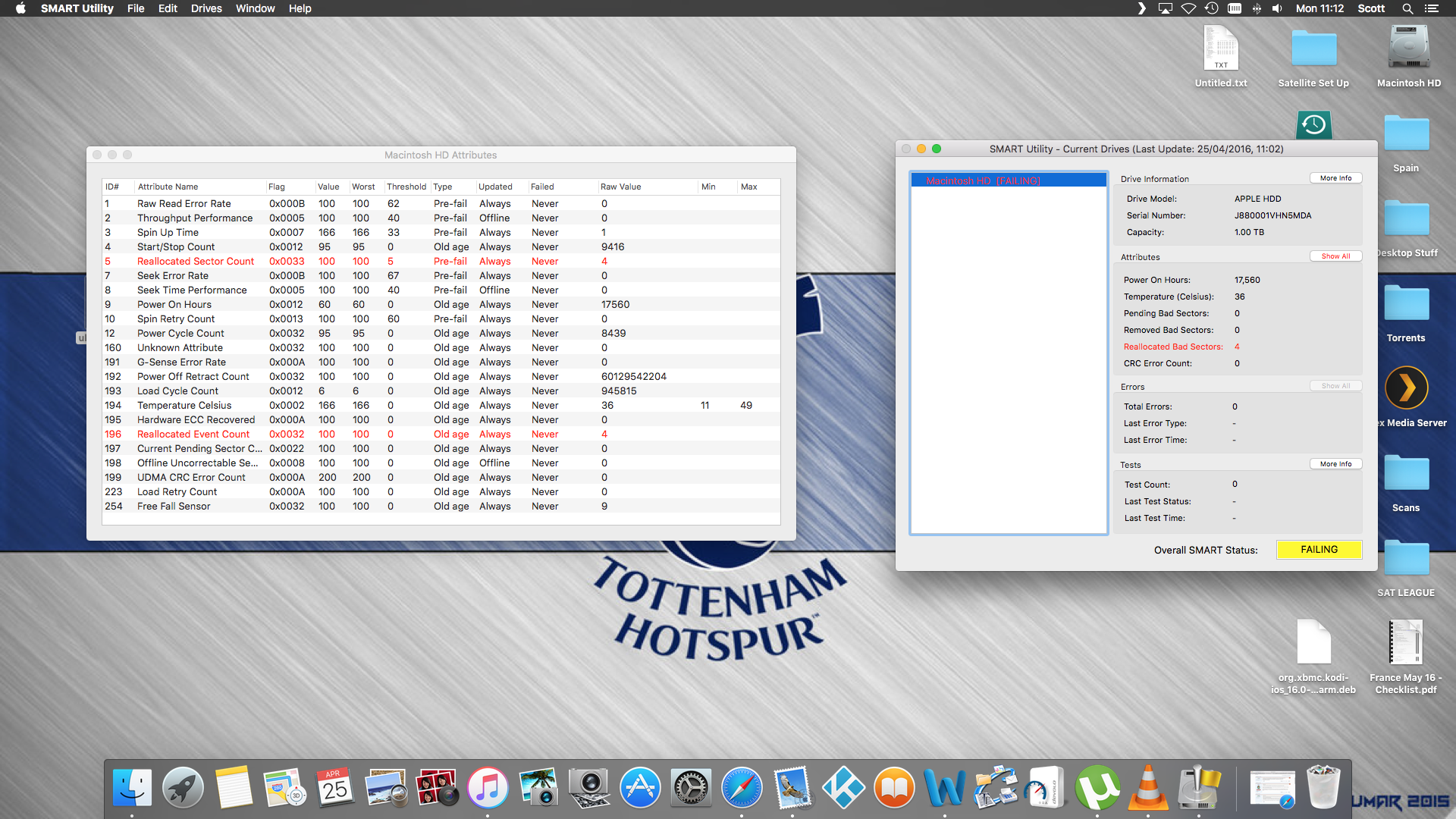1456x819 pixels.
Task: Launch Launchpad rocket icon in dock
Action: [x=183, y=788]
